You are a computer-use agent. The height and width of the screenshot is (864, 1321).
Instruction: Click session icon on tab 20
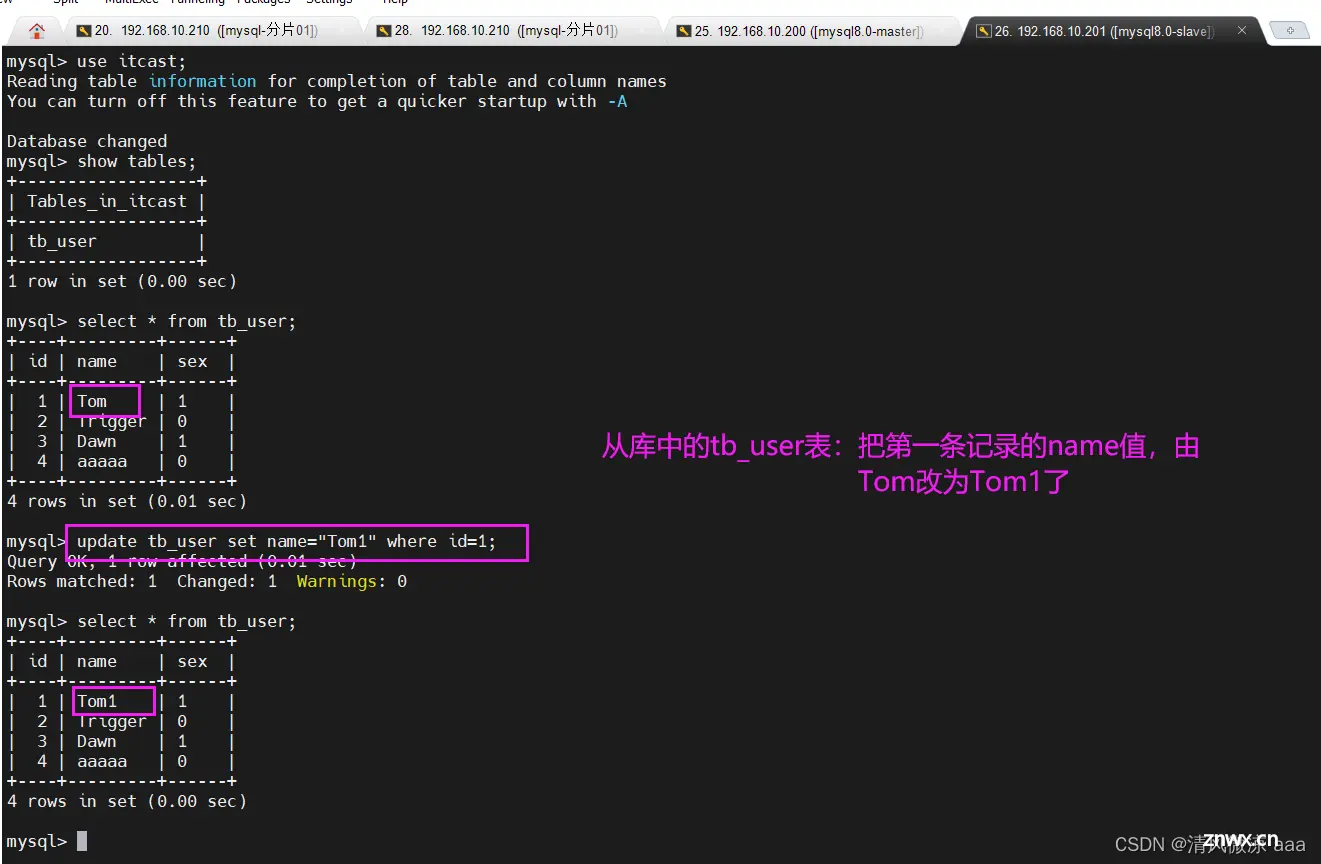pyautogui.click(x=83, y=31)
